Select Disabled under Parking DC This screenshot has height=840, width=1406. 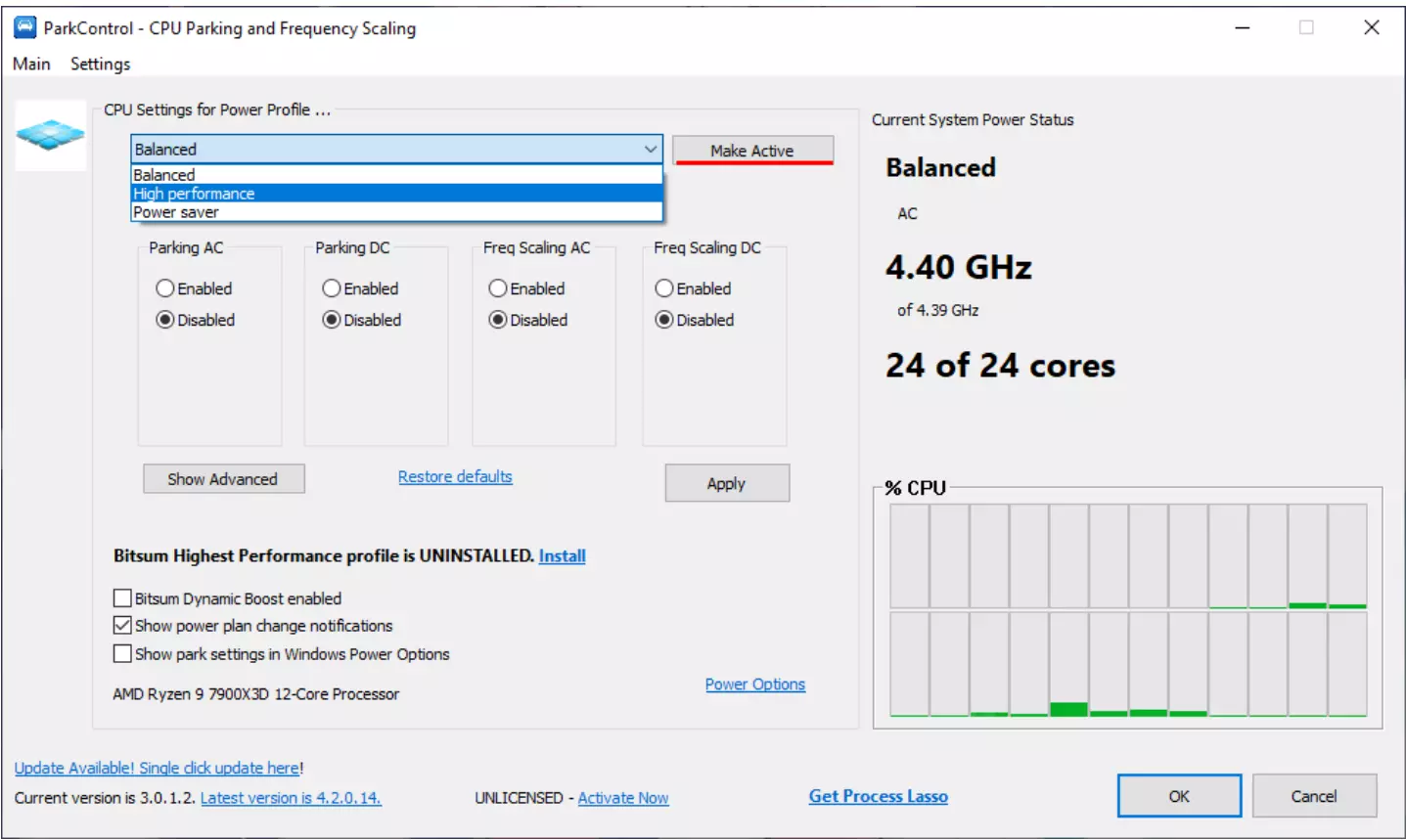pos(362,320)
